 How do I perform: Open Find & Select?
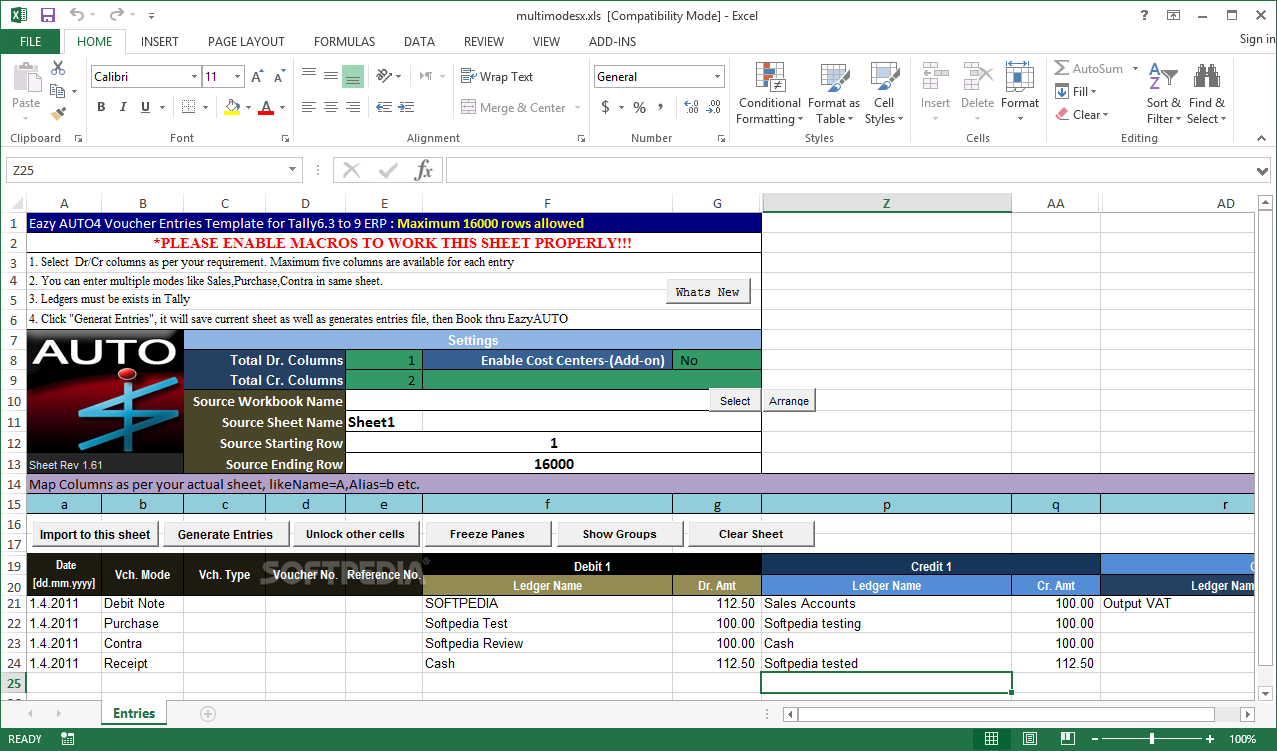[x=1207, y=93]
